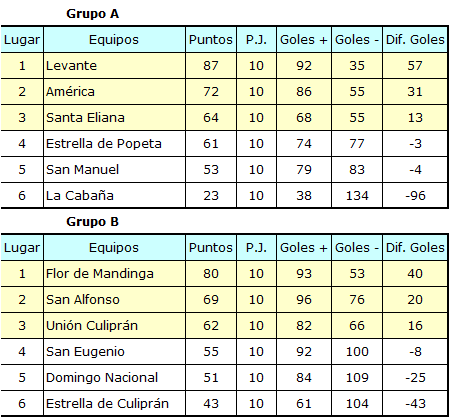Select the Santa Eliana row name
449x417 pixels.
(x=114, y=118)
